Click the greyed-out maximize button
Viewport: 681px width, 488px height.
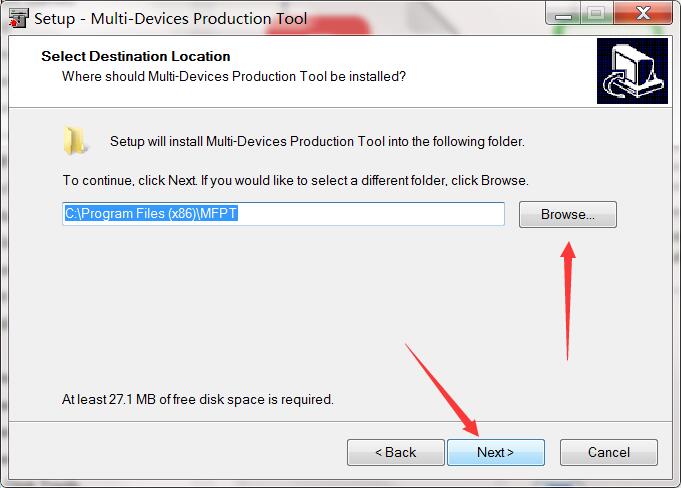click(597, 14)
